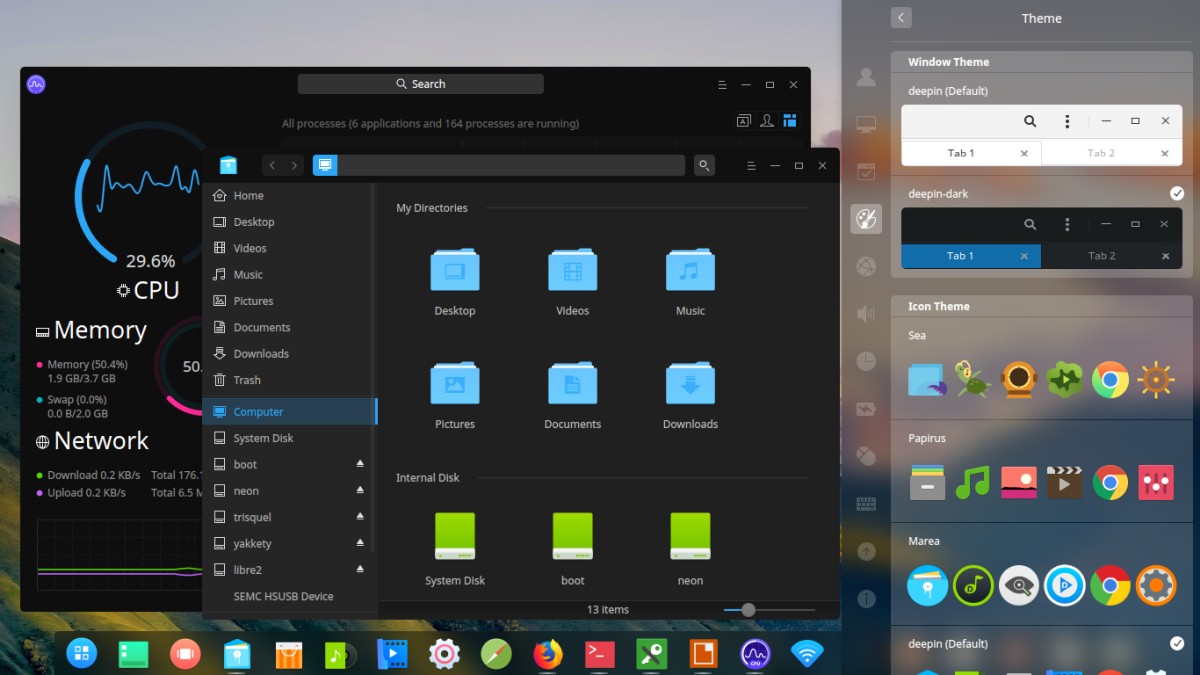Image resolution: width=1200 pixels, height=675 pixels.
Task: Launch Firefox from the dock
Action: tap(548, 655)
